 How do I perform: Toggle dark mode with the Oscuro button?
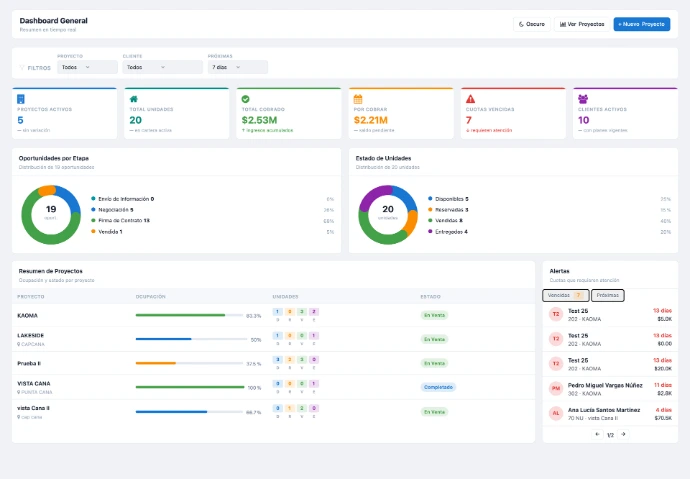[532, 24]
